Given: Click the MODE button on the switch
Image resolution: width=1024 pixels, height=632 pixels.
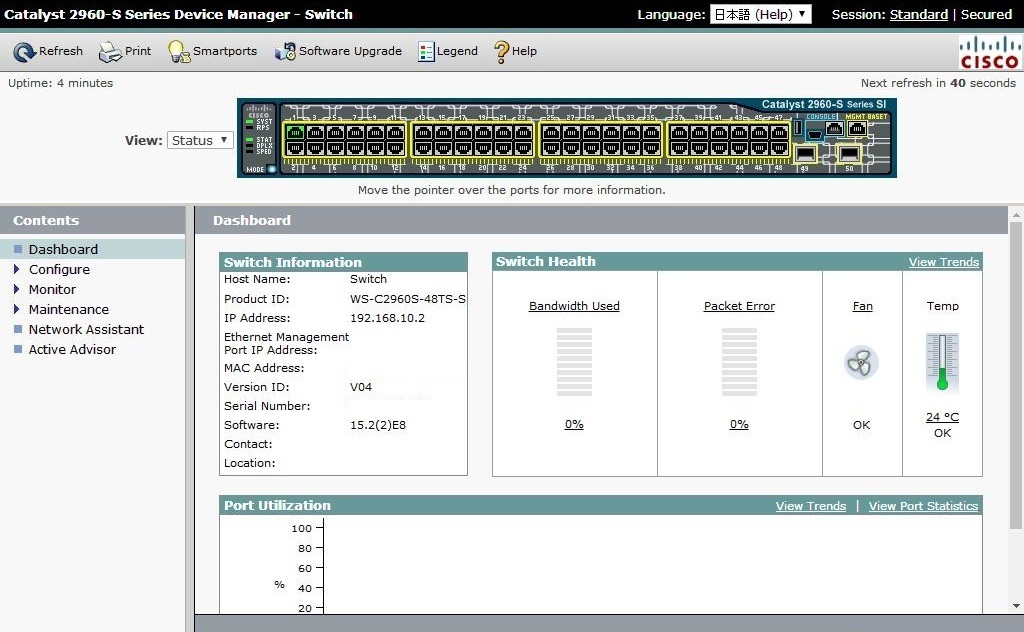Looking at the screenshot, I should tap(272, 169).
